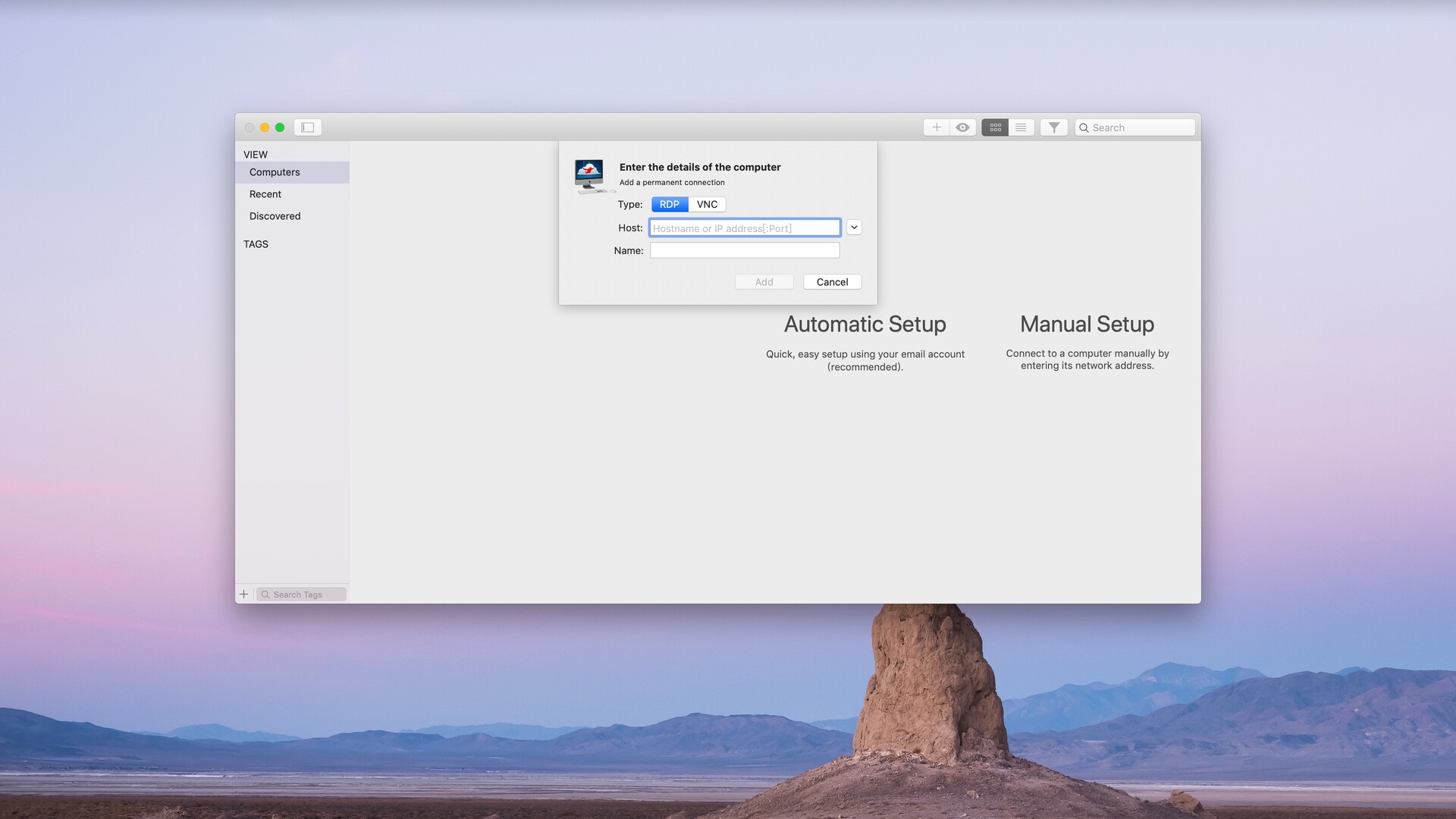The image size is (1456, 819).
Task: Select the Computers view in the sidebar
Action: tap(274, 172)
